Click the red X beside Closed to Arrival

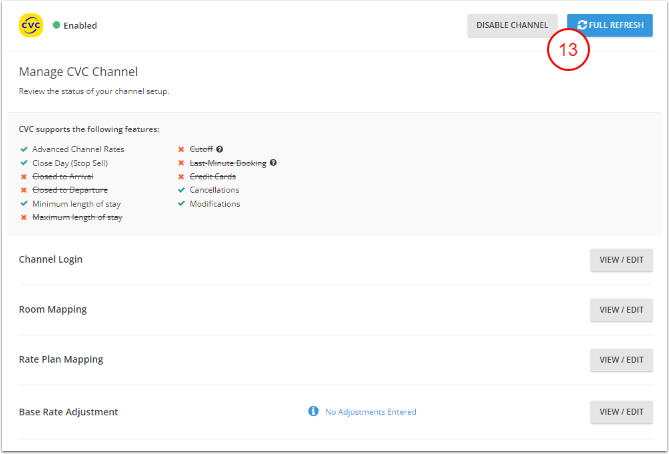point(24,176)
